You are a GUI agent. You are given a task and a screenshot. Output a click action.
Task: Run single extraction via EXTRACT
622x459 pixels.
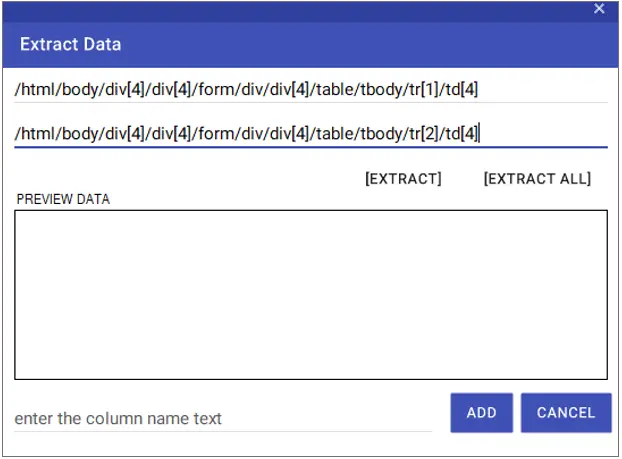pos(403,179)
